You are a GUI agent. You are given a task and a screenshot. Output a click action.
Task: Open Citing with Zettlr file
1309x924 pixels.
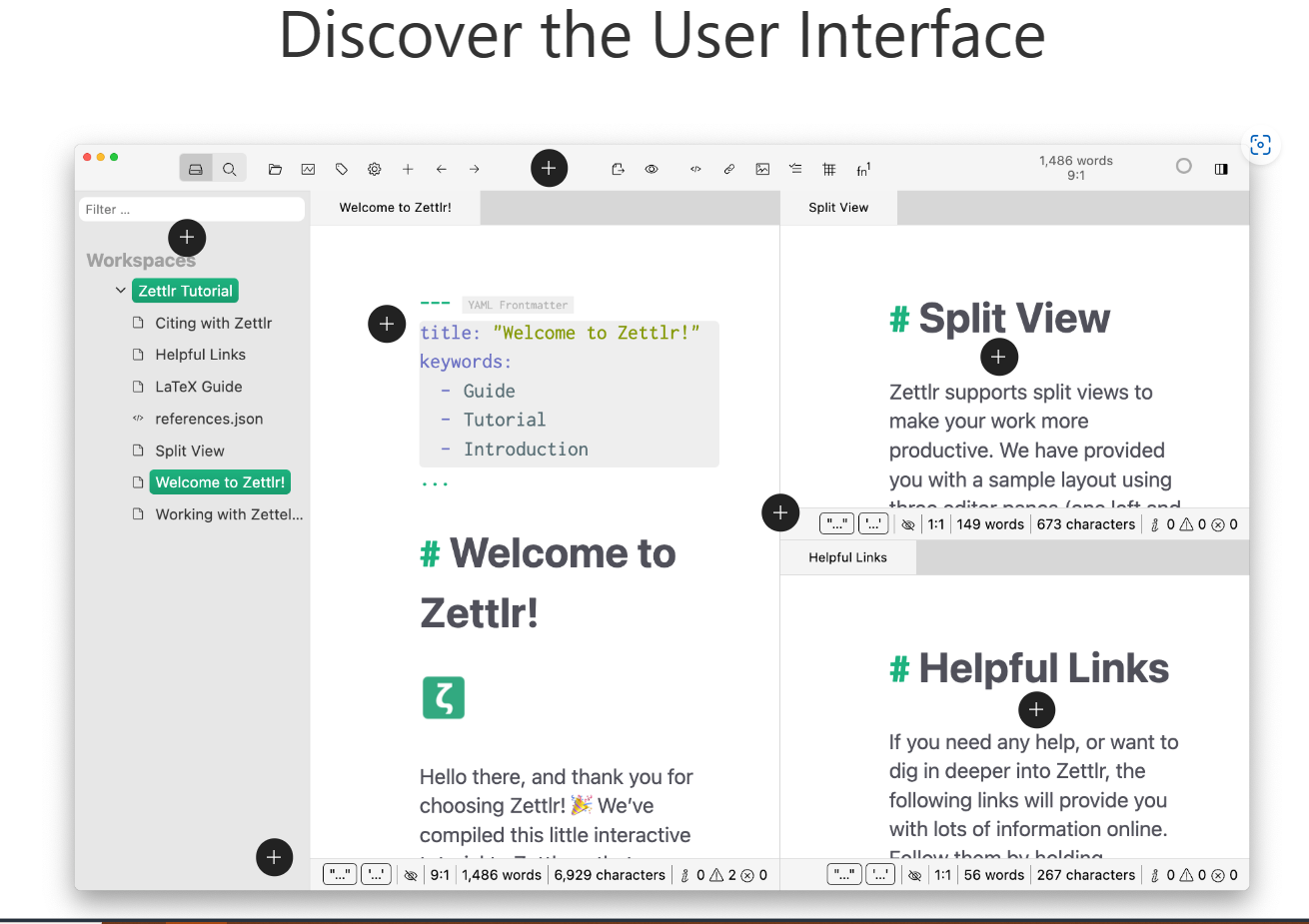[x=213, y=323]
